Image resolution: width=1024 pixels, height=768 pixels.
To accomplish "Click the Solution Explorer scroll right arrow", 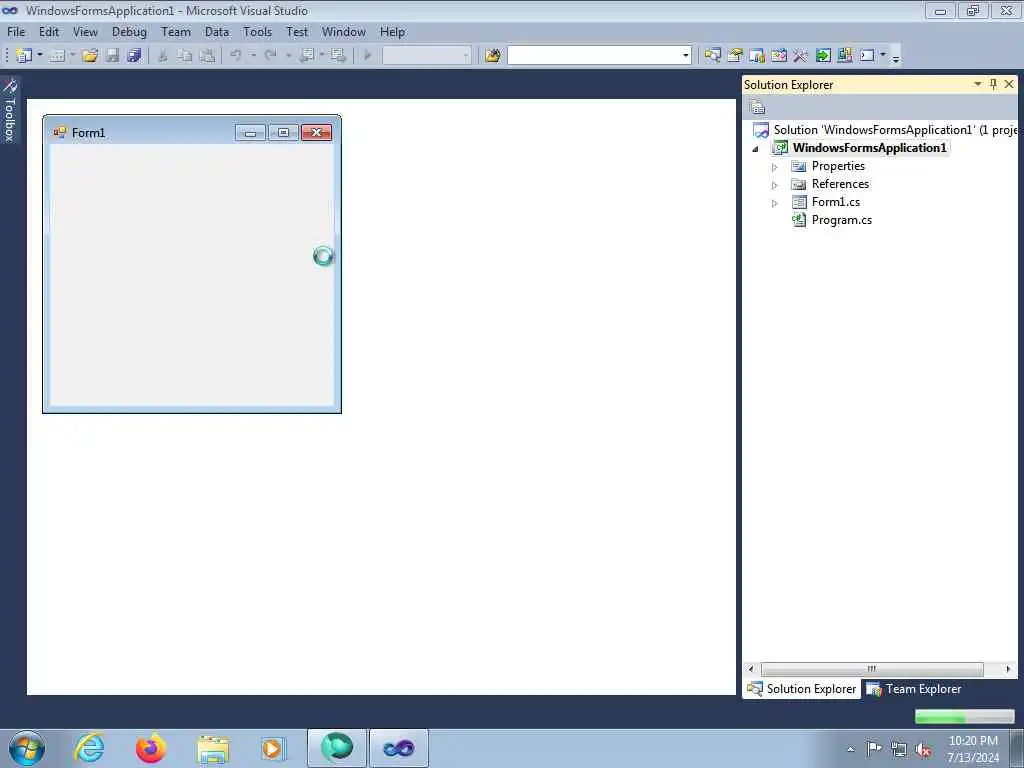I will [x=1008, y=669].
